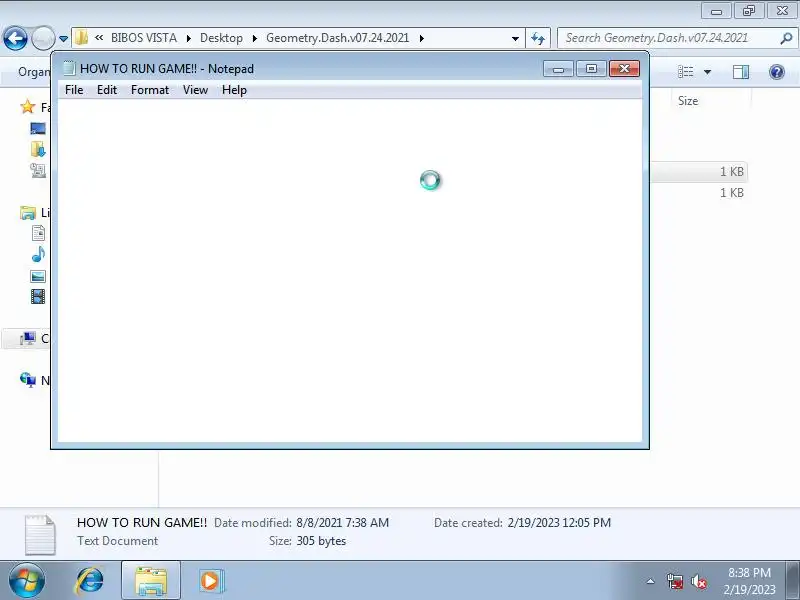The image size is (800, 600).
Task: Click the Favorites star icon
Action: 28,107
